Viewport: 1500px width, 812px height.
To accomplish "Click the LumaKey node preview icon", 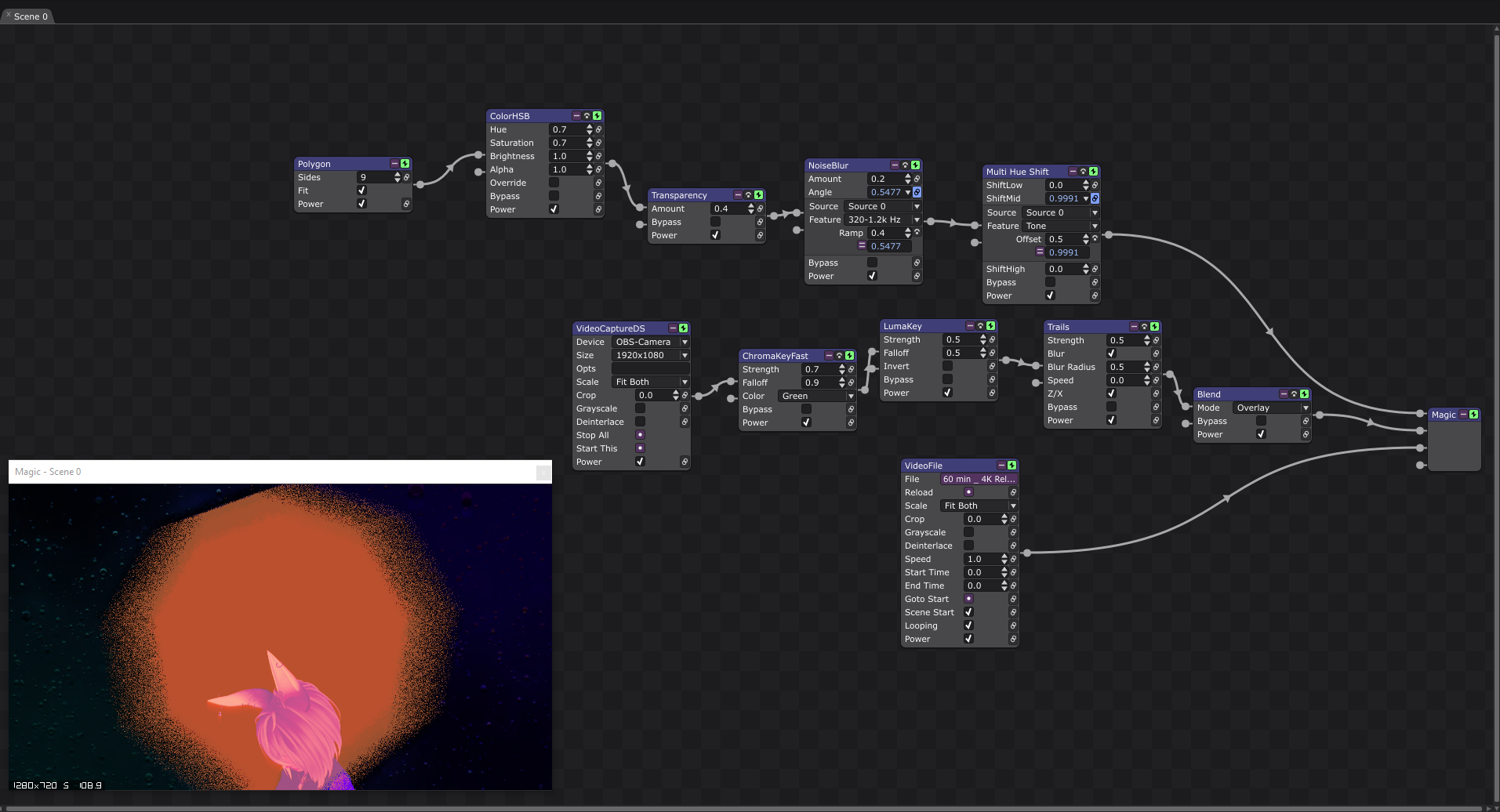I will click(980, 326).
